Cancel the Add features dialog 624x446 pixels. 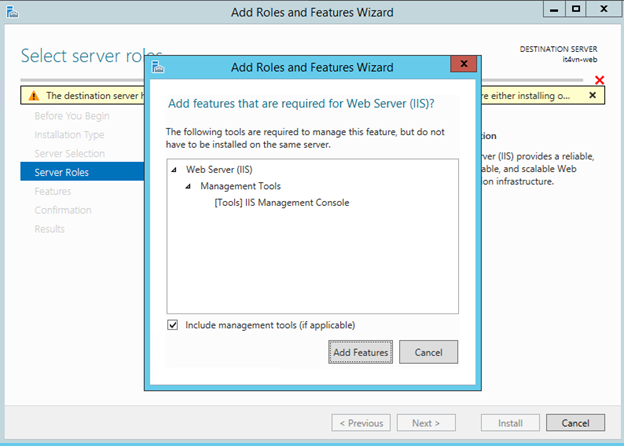[428, 352]
